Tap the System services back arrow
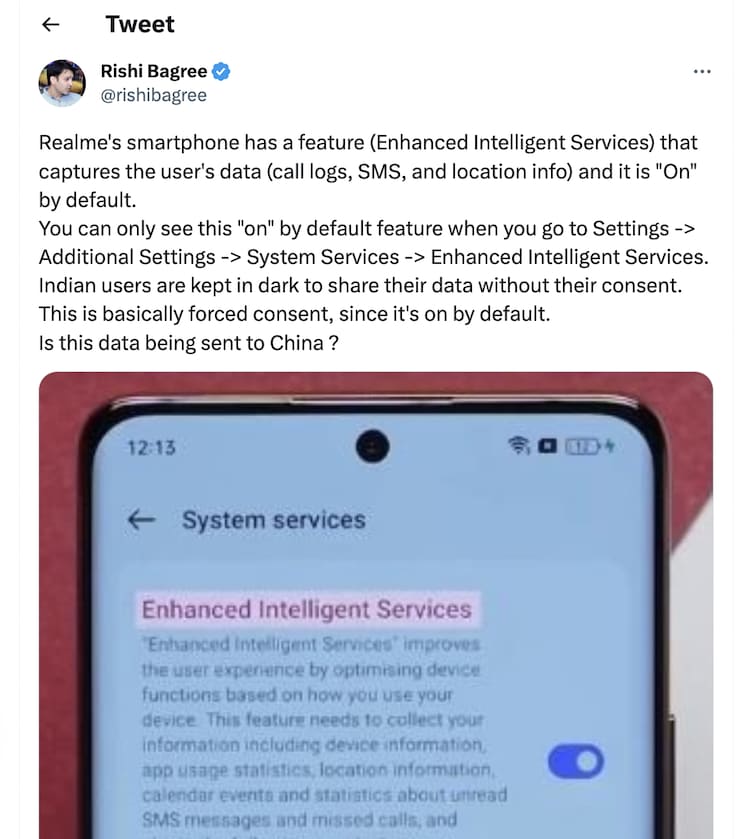This screenshot has height=839, width=750. (x=142, y=520)
